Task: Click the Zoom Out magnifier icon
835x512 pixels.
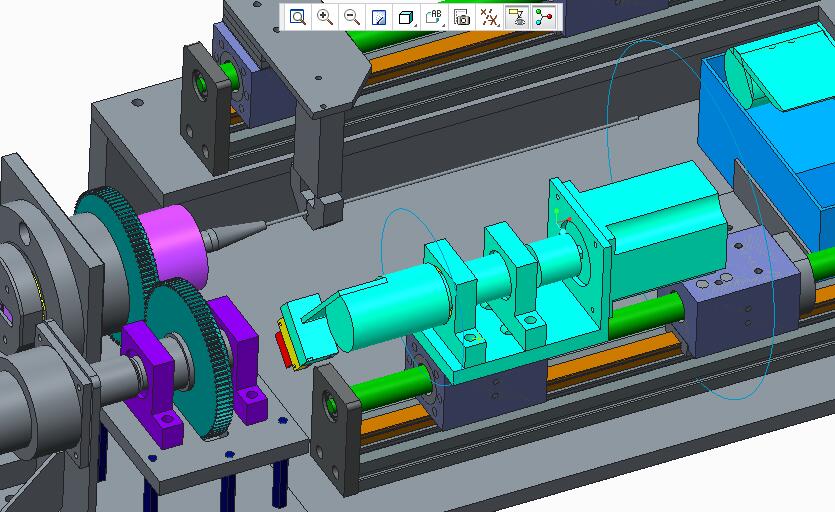Action: coord(352,17)
